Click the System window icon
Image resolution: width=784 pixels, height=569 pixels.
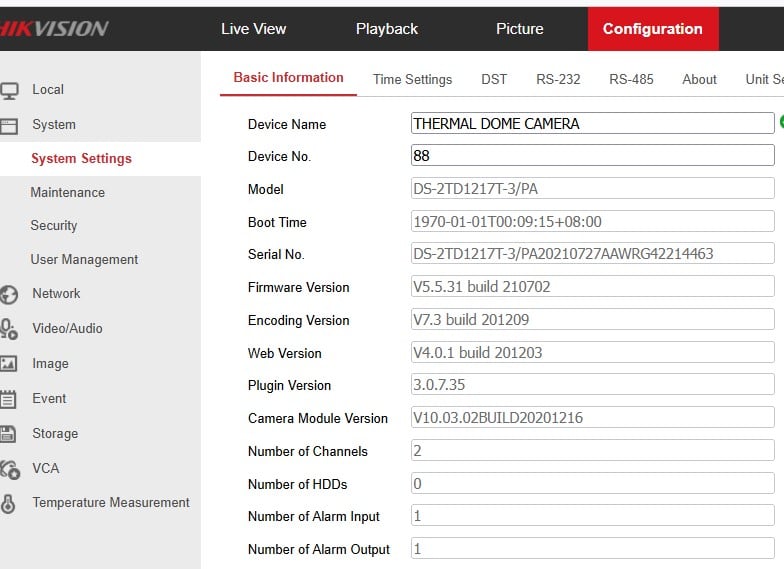(8, 126)
